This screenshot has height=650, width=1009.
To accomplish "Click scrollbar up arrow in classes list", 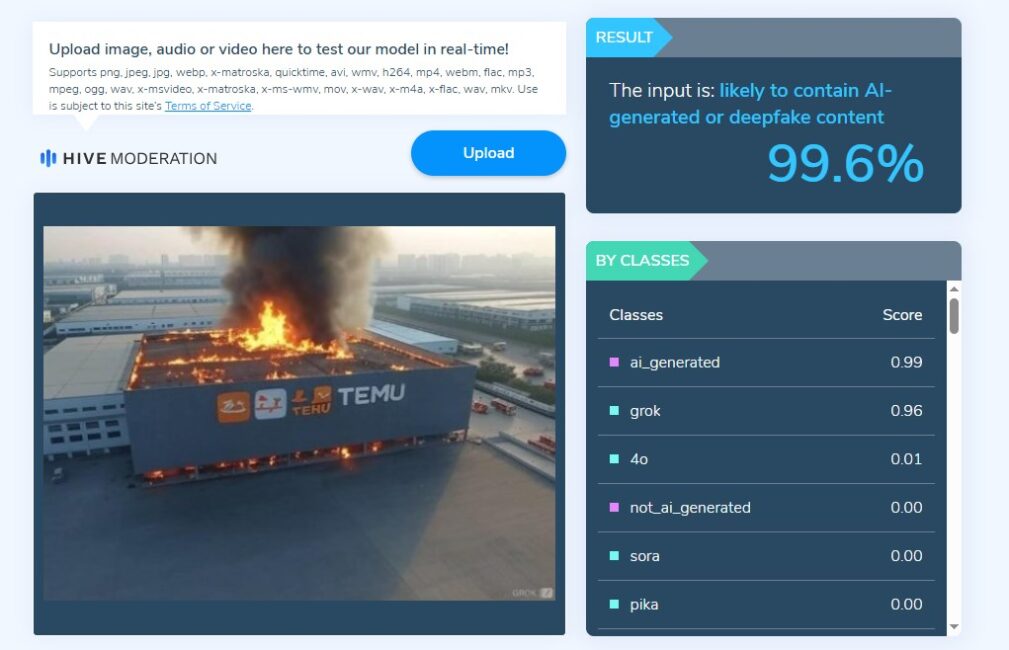I will 954,289.
